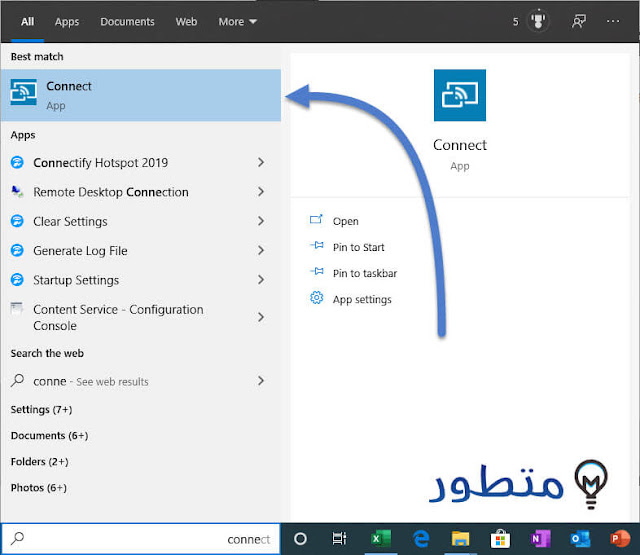Expand Content Service Configuration Console arrow
This screenshot has width=640, height=555.
(261, 317)
